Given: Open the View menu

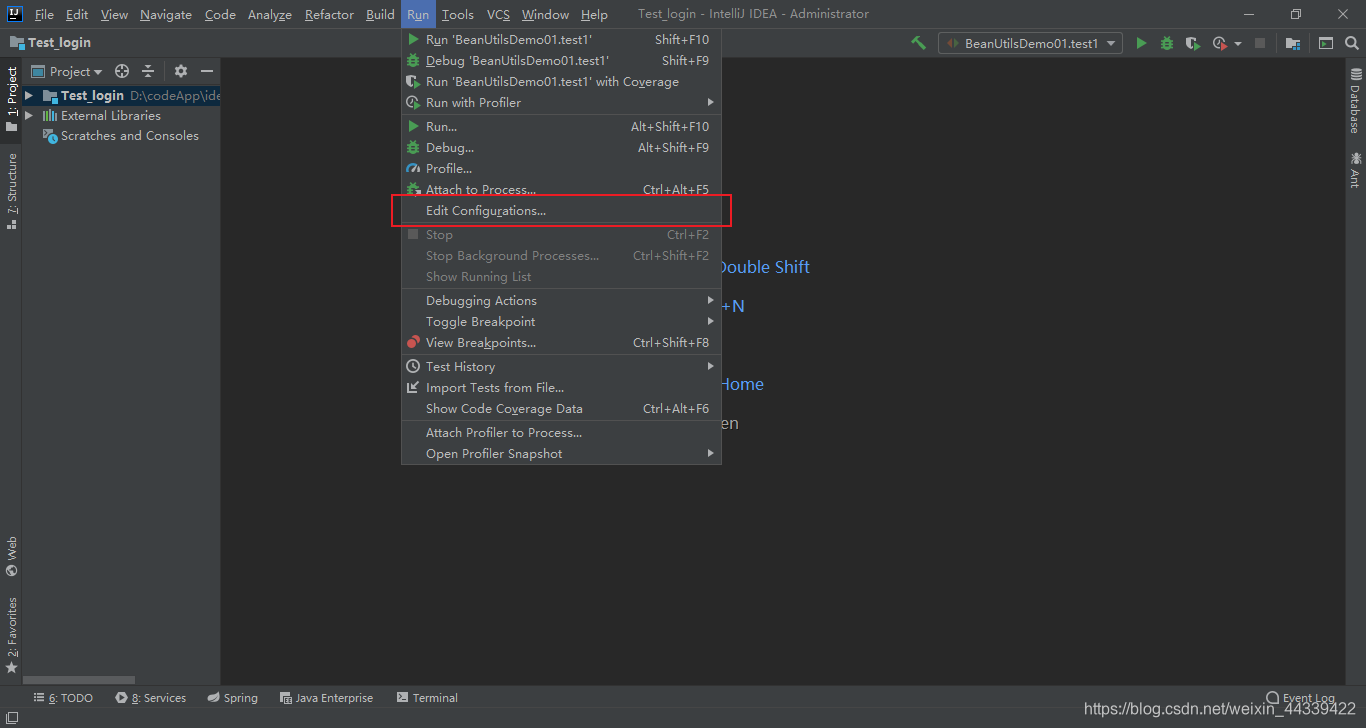Looking at the screenshot, I should click(x=114, y=14).
